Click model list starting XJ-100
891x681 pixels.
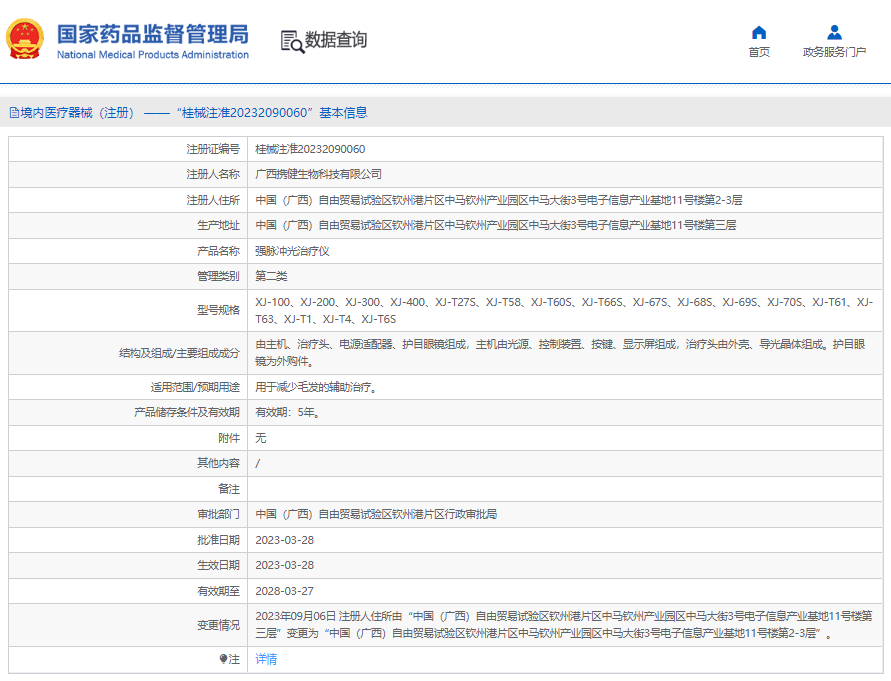tap(564, 310)
